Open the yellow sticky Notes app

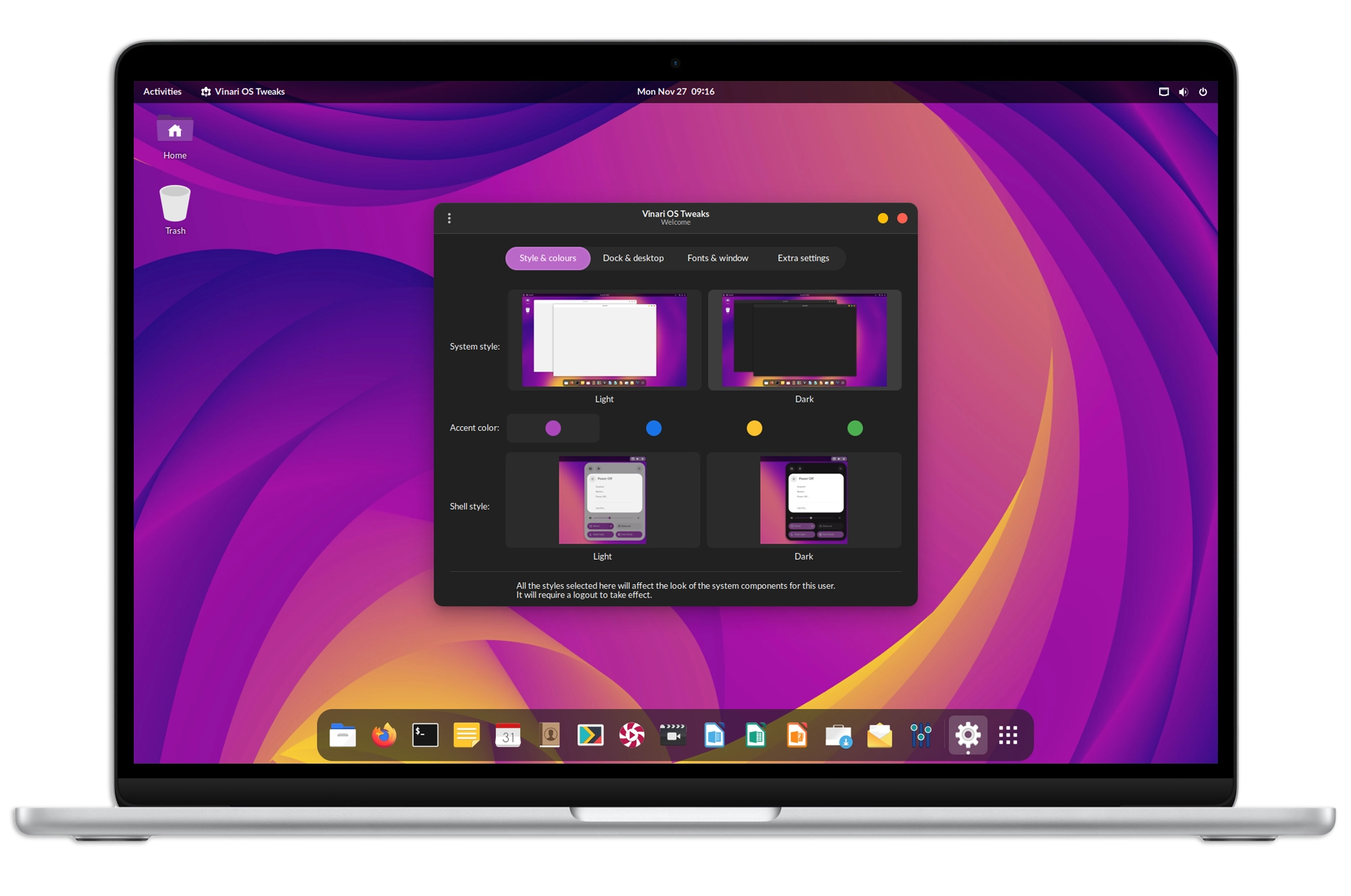466,735
